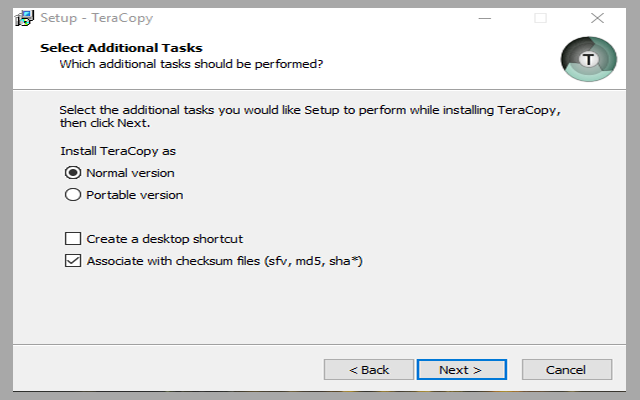Proceed by clicking Next
Image resolution: width=640 pixels, height=400 pixels.
[x=460, y=370]
